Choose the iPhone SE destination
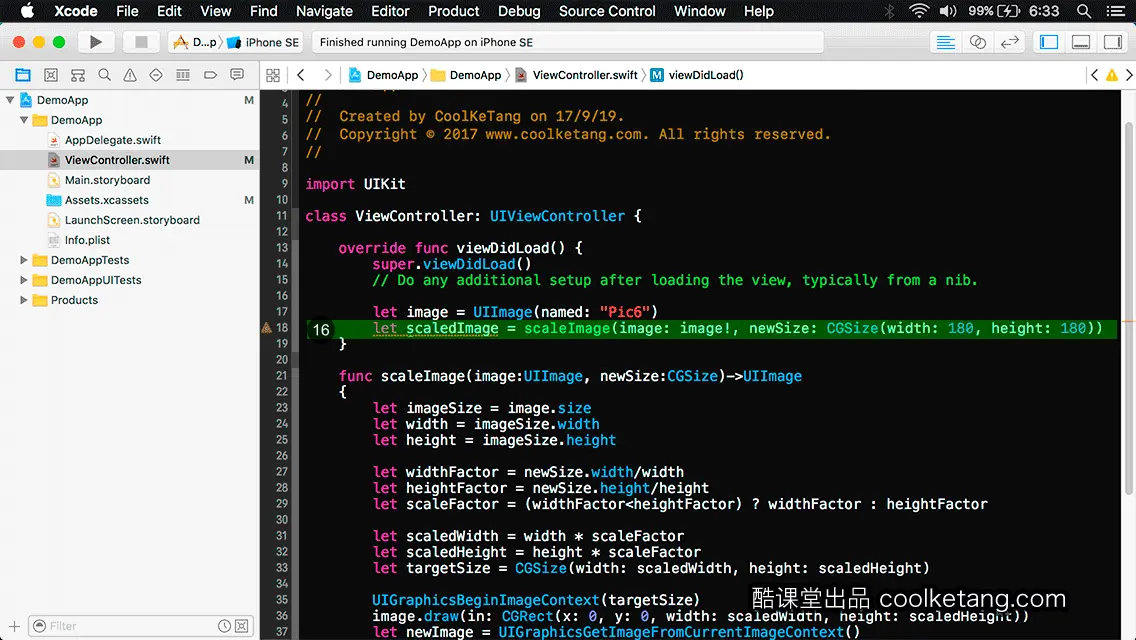Image resolution: width=1136 pixels, height=640 pixels. (x=264, y=42)
